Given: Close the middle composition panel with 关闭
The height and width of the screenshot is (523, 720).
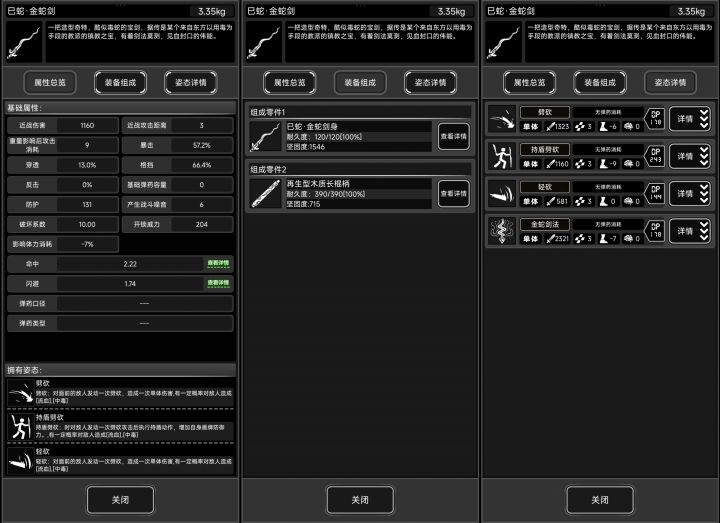Looking at the screenshot, I should click(x=360, y=500).
